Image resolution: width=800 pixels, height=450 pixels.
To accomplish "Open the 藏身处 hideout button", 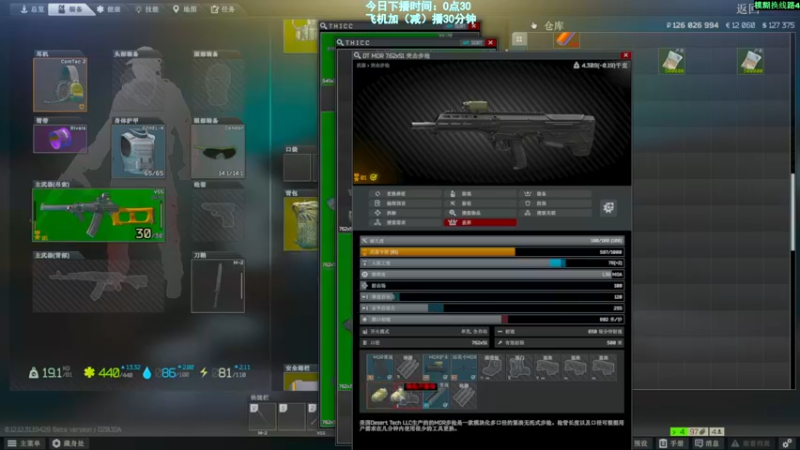I will point(68,443).
